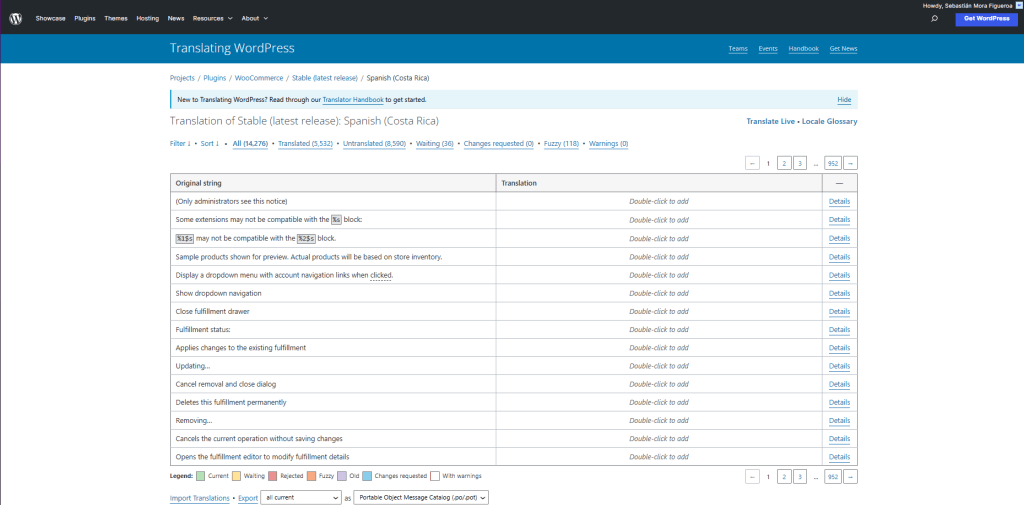The height and width of the screenshot is (505, 1024).
Task: Open the Portable Object Message Catalog dropdown
Action: coord(421,497)
